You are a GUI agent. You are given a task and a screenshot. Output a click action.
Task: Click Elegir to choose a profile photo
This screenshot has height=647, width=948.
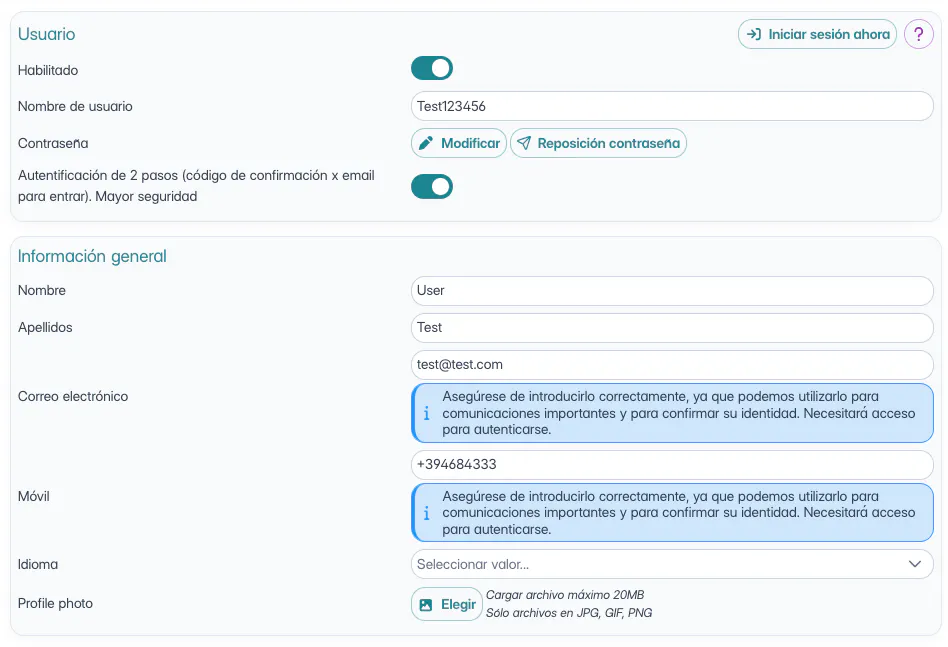[458, 605]
